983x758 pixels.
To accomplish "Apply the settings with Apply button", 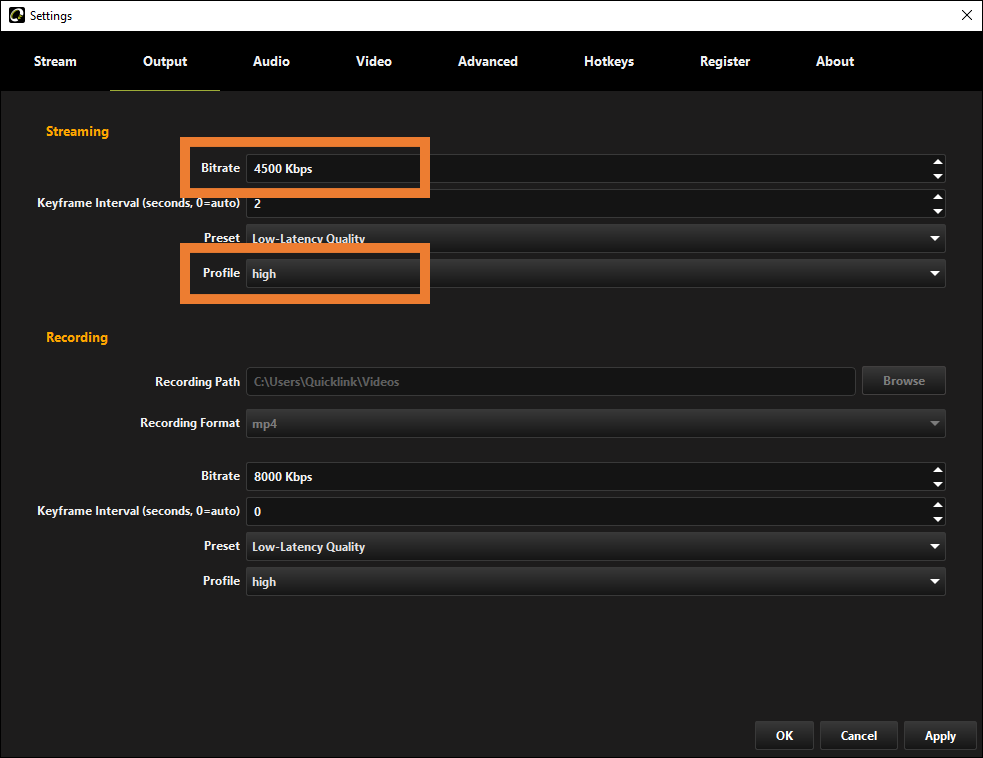I will (940, 735).
